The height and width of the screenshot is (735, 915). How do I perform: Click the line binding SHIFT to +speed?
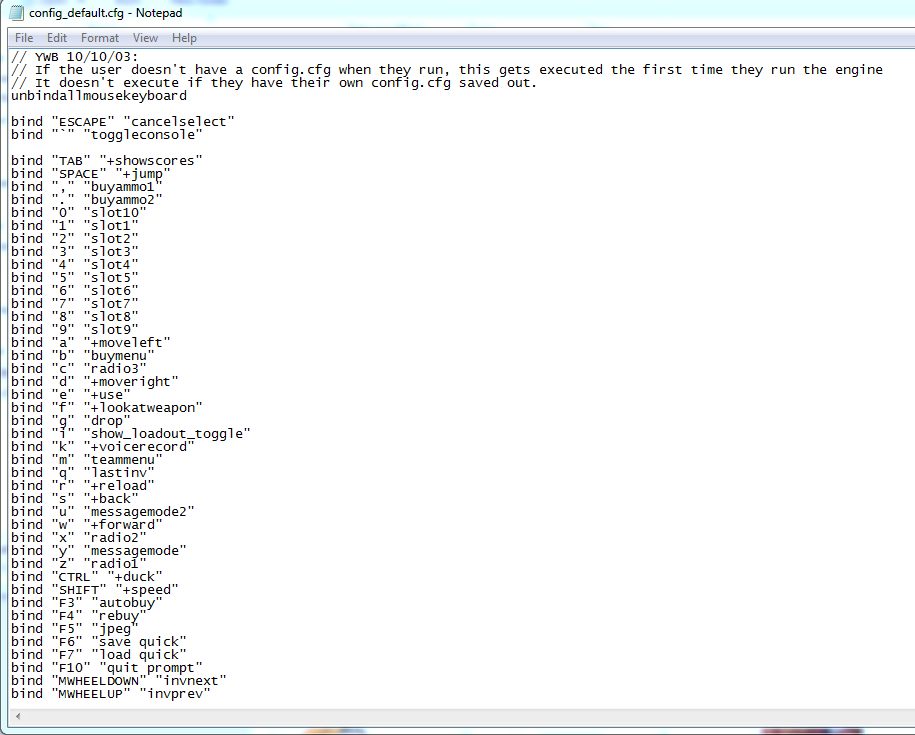coord(95,590)
